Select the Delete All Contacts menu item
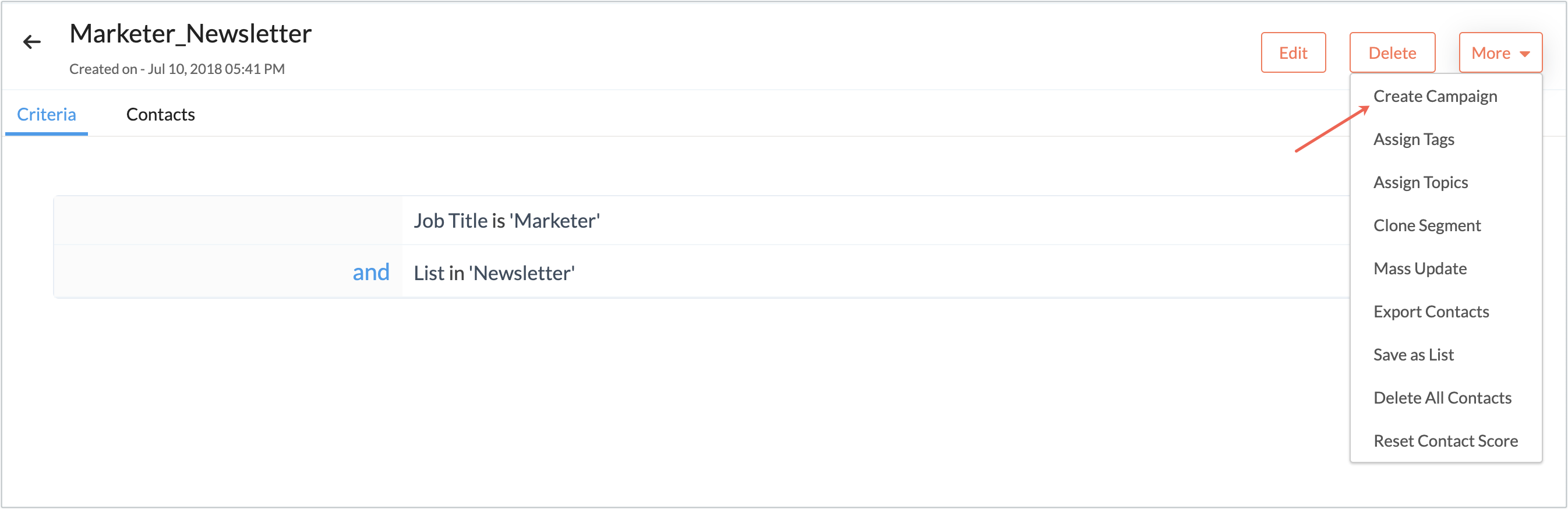Screen dimensions: 1568x509 tap(1442, 398)
